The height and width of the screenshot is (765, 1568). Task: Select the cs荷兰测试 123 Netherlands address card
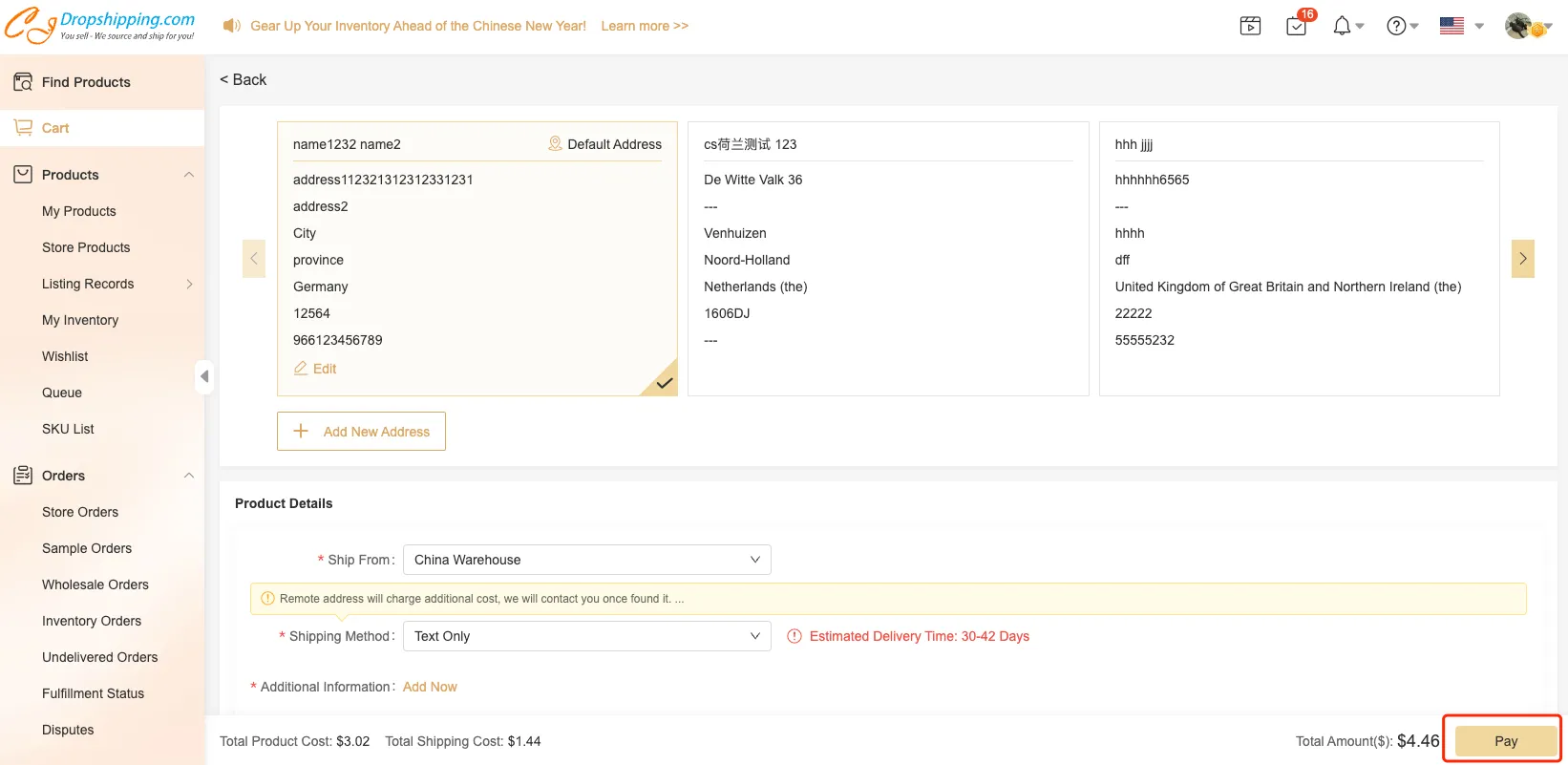(x=887, y=258)
